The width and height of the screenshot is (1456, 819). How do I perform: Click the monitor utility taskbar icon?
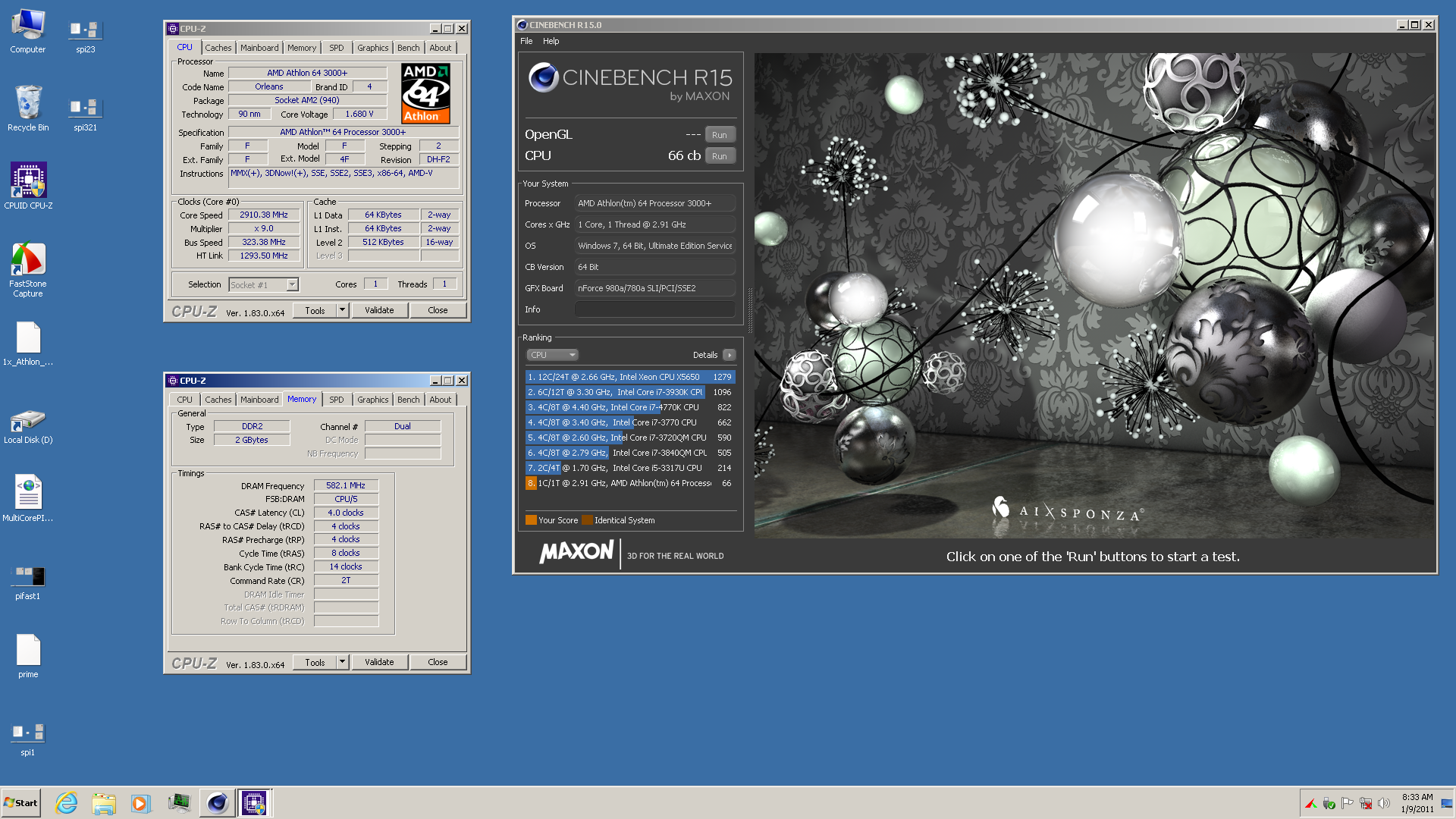pyautogui.click(x=179, y=802)
